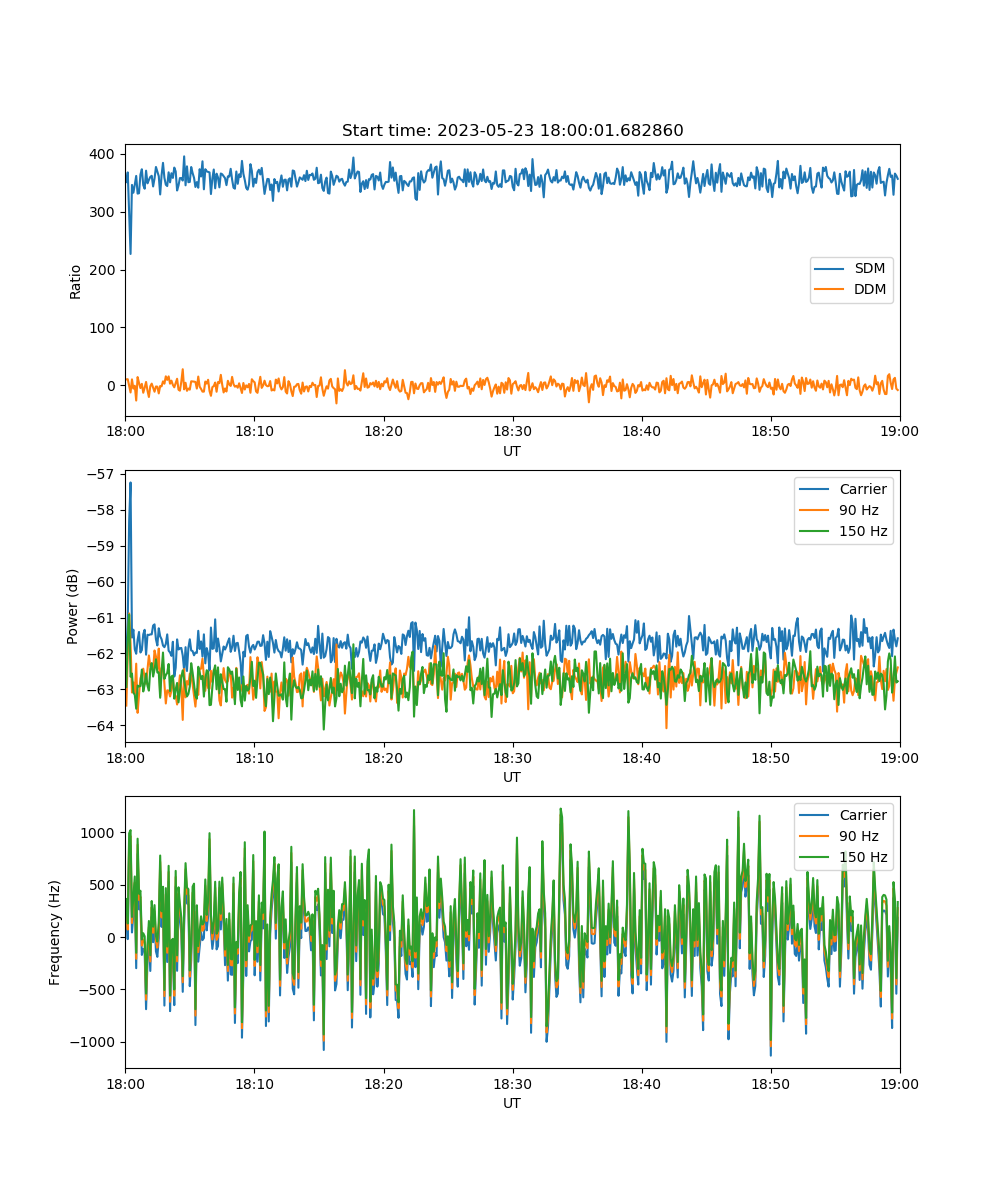1000x1200 pixels.
Task: Click the 90 Hz legend entry in the power plot
Action: [x=844, y=510]
